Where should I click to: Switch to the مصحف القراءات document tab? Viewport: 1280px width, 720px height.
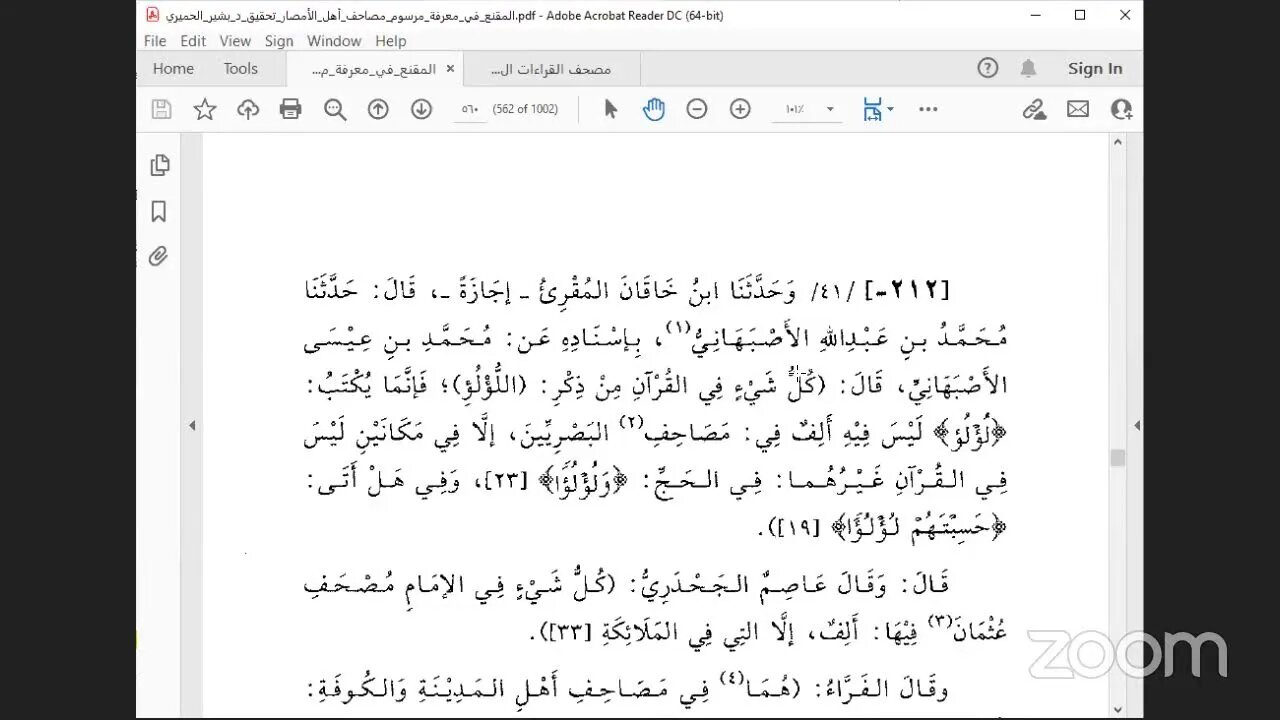tap(551, 69)
